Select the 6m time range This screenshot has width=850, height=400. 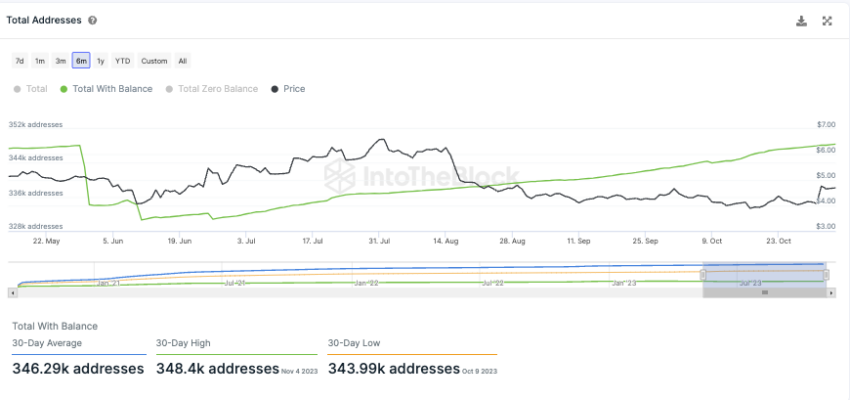(81, 61)
